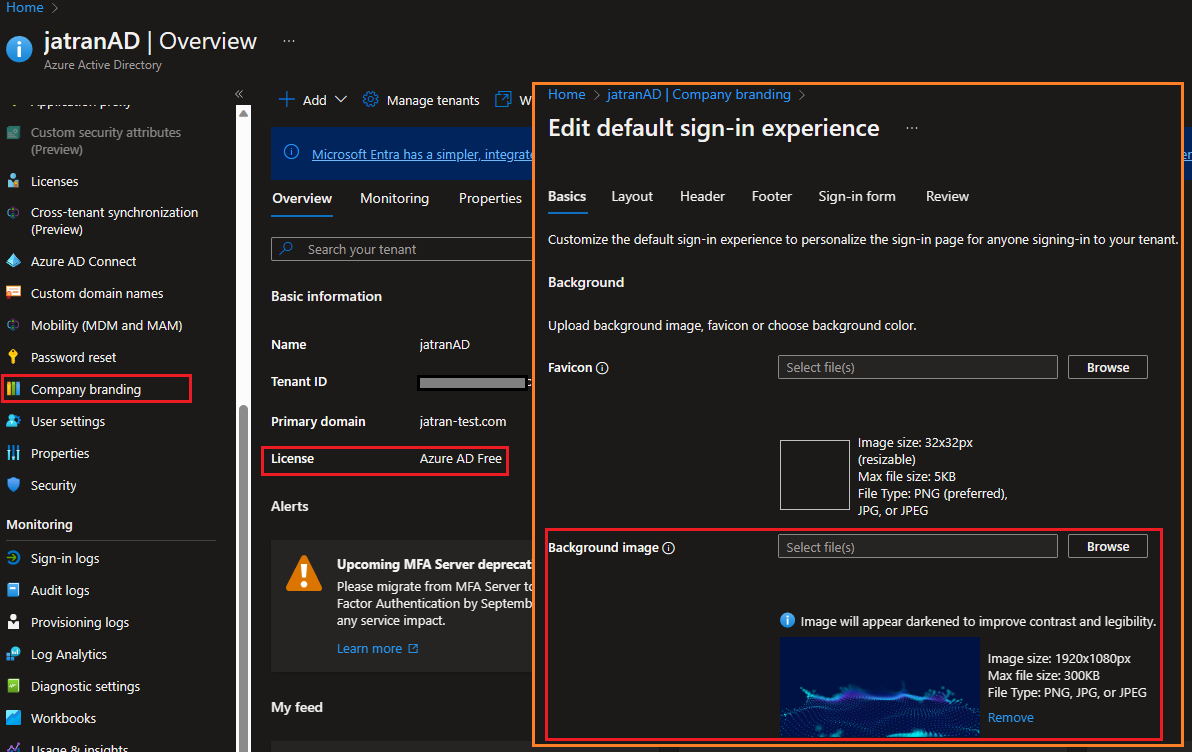Click the search magnifier icon in tenant search
This screenshot has height=752, width=1192.
(x=287, y=249)
